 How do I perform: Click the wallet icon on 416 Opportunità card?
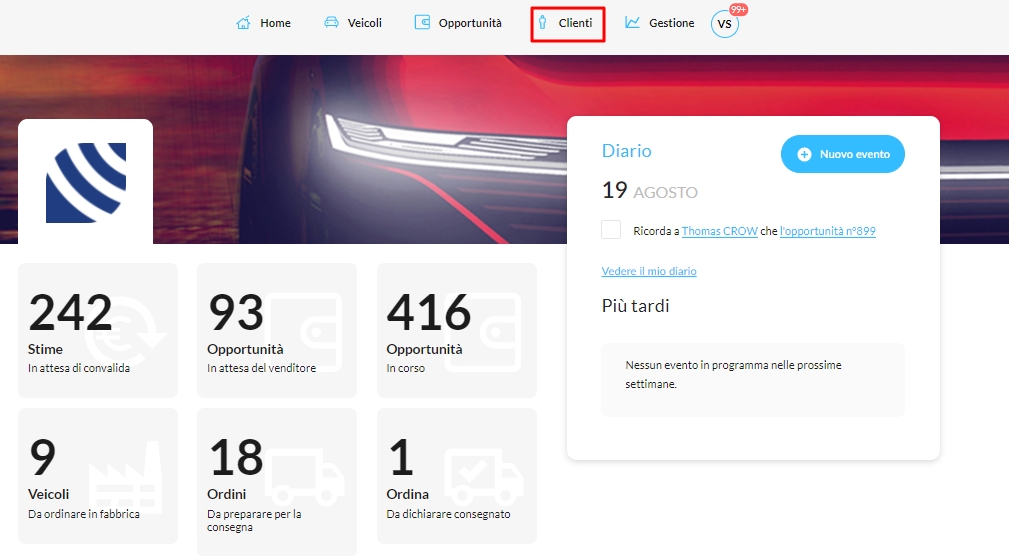click(x=483, y=332)
